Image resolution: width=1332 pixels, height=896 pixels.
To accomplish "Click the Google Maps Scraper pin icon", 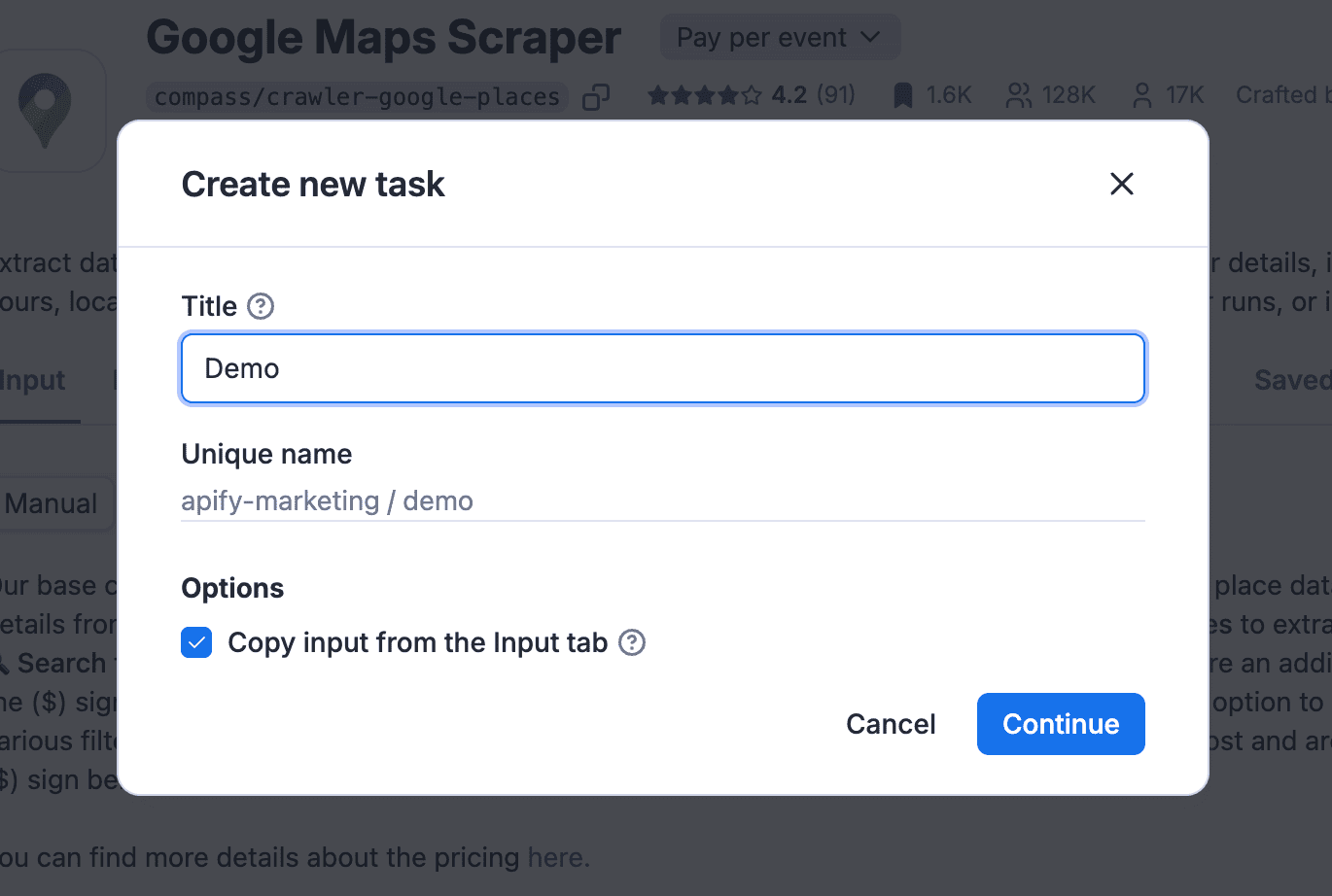I will click(x=45, y=111).
